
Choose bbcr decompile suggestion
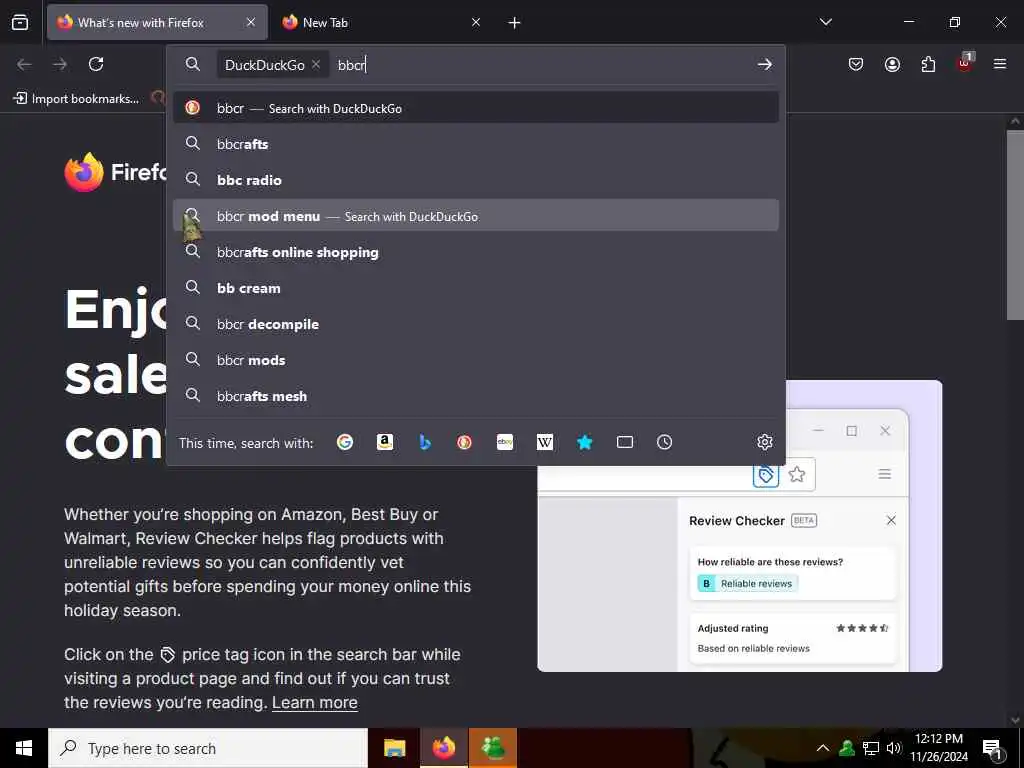coord(475,323)
